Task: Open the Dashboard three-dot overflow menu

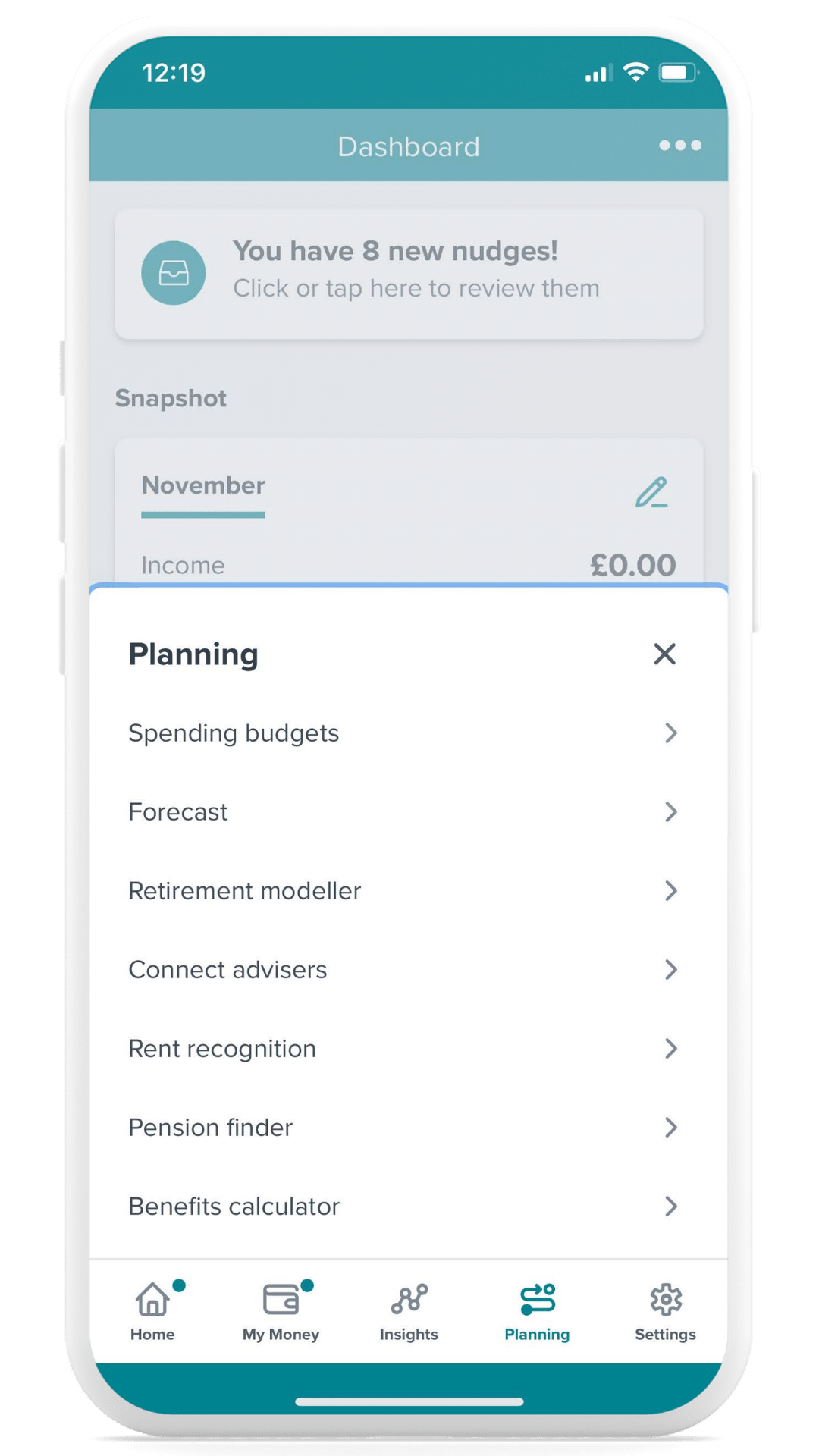Action: [679, 146]
